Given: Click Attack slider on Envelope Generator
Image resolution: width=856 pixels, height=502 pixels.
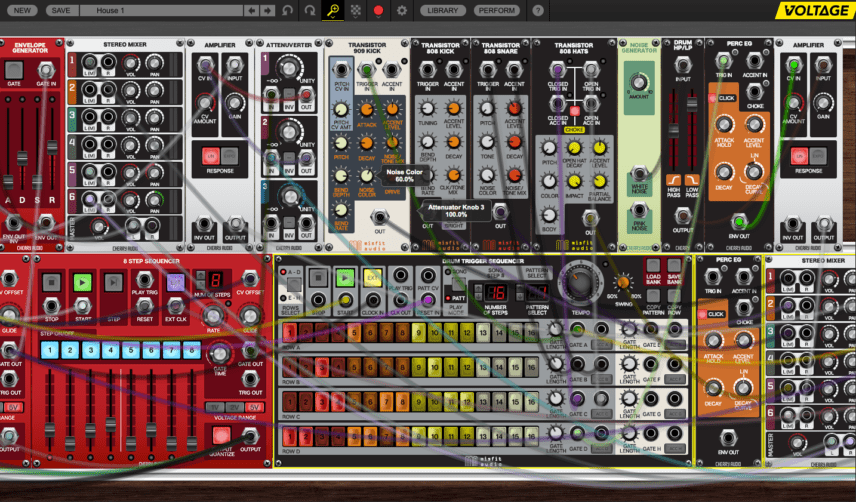Looking at the screenshot, I should [x=8, y=182].
